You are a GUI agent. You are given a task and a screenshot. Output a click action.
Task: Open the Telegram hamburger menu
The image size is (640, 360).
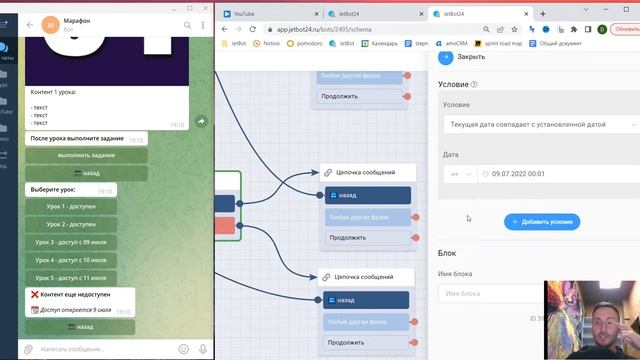[x=4, y=24]
